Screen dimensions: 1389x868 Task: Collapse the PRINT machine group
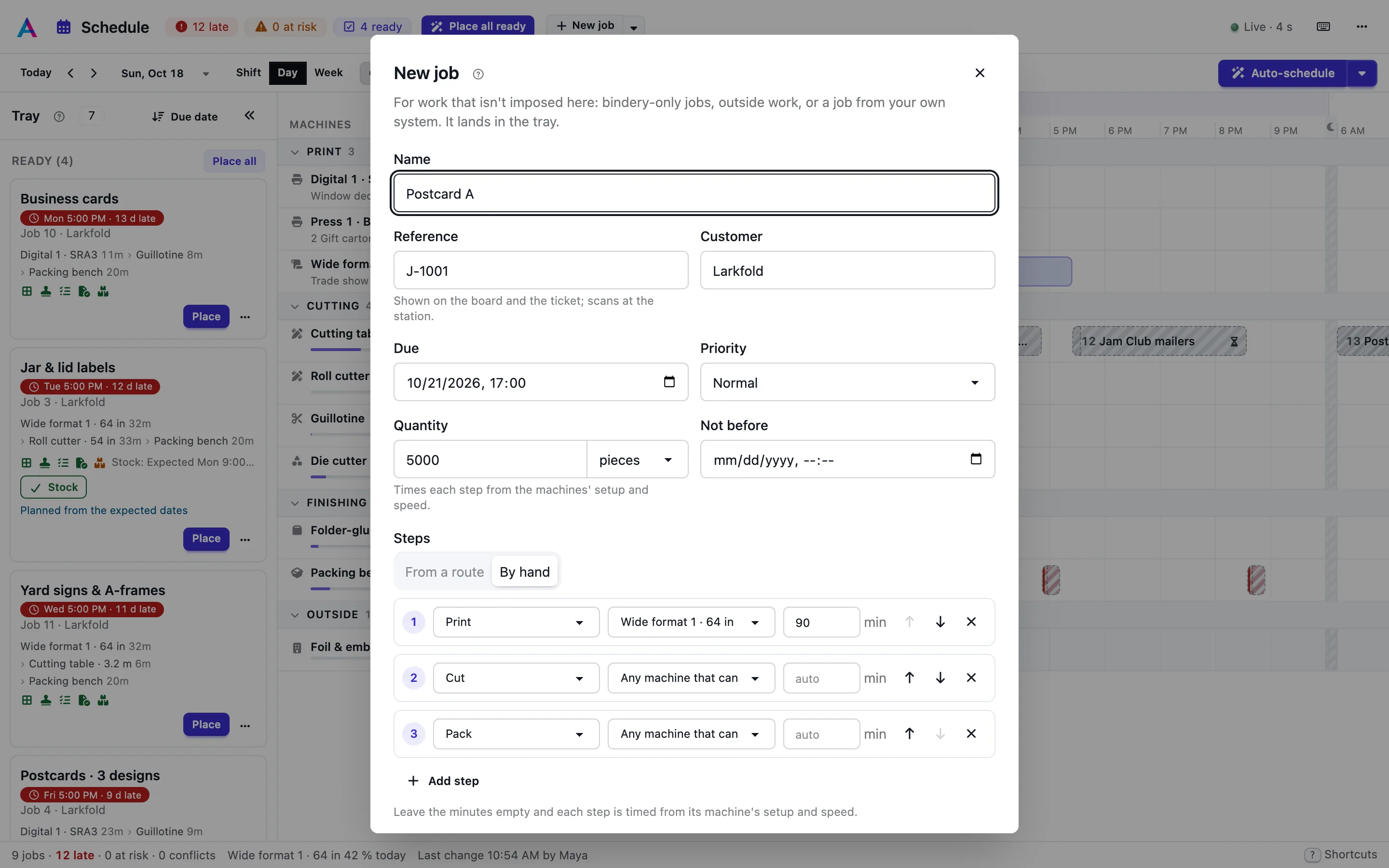[x=295, y=152]
